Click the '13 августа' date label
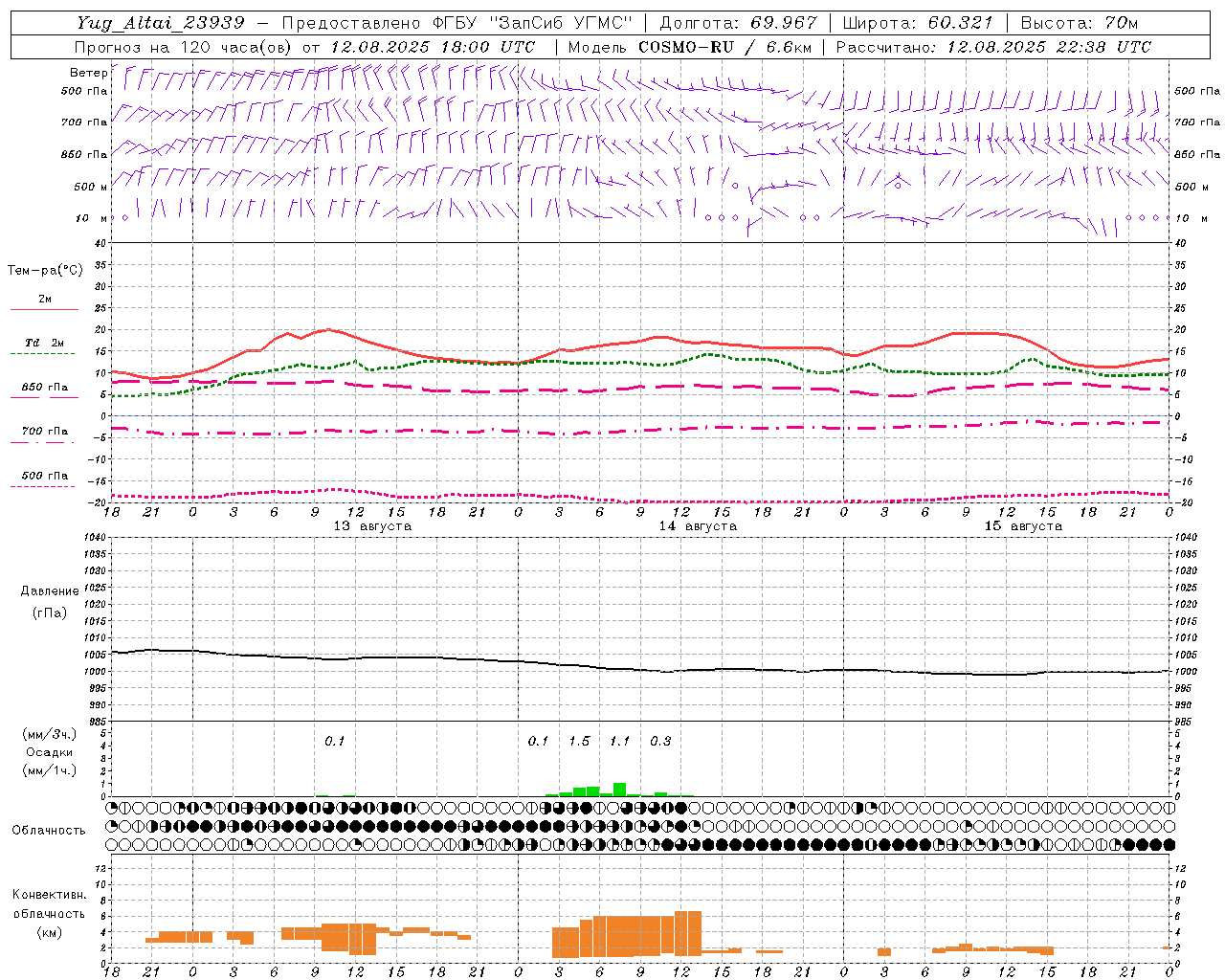Screen dimensions: 1225x980 (x=372, y=526)
